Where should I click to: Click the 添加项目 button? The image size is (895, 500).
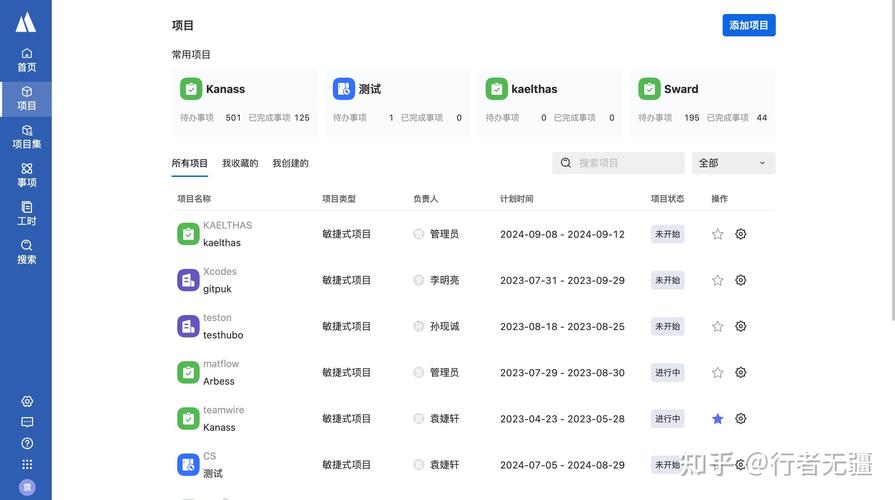pyautogui.click(x=748, y=25)
